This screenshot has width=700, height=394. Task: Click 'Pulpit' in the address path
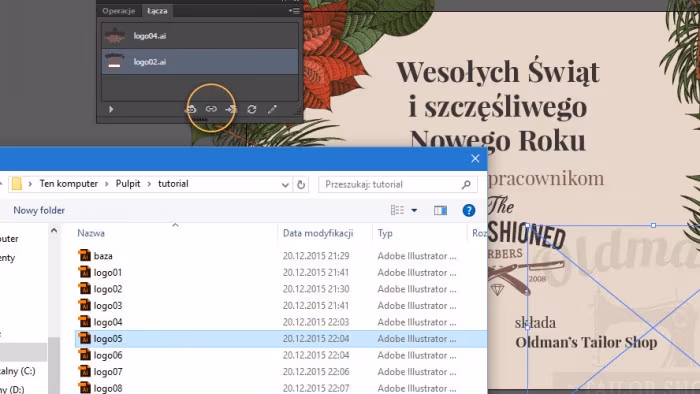(128, 184)
